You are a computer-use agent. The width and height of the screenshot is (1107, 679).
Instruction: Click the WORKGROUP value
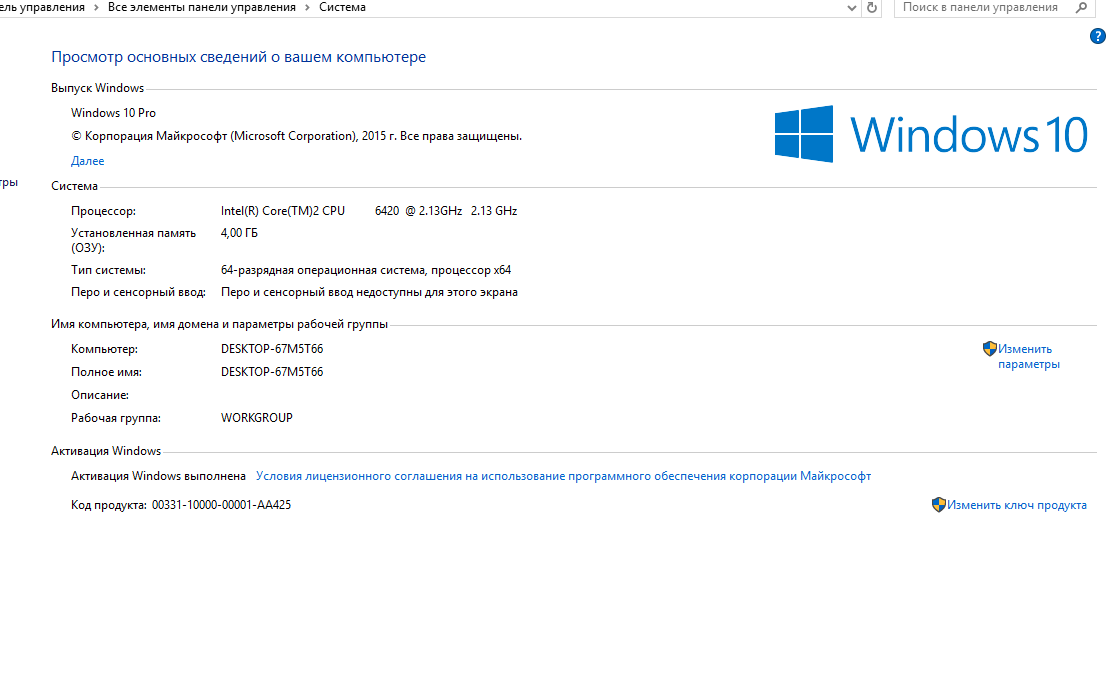pyautogui.click(x=256, y=418)
